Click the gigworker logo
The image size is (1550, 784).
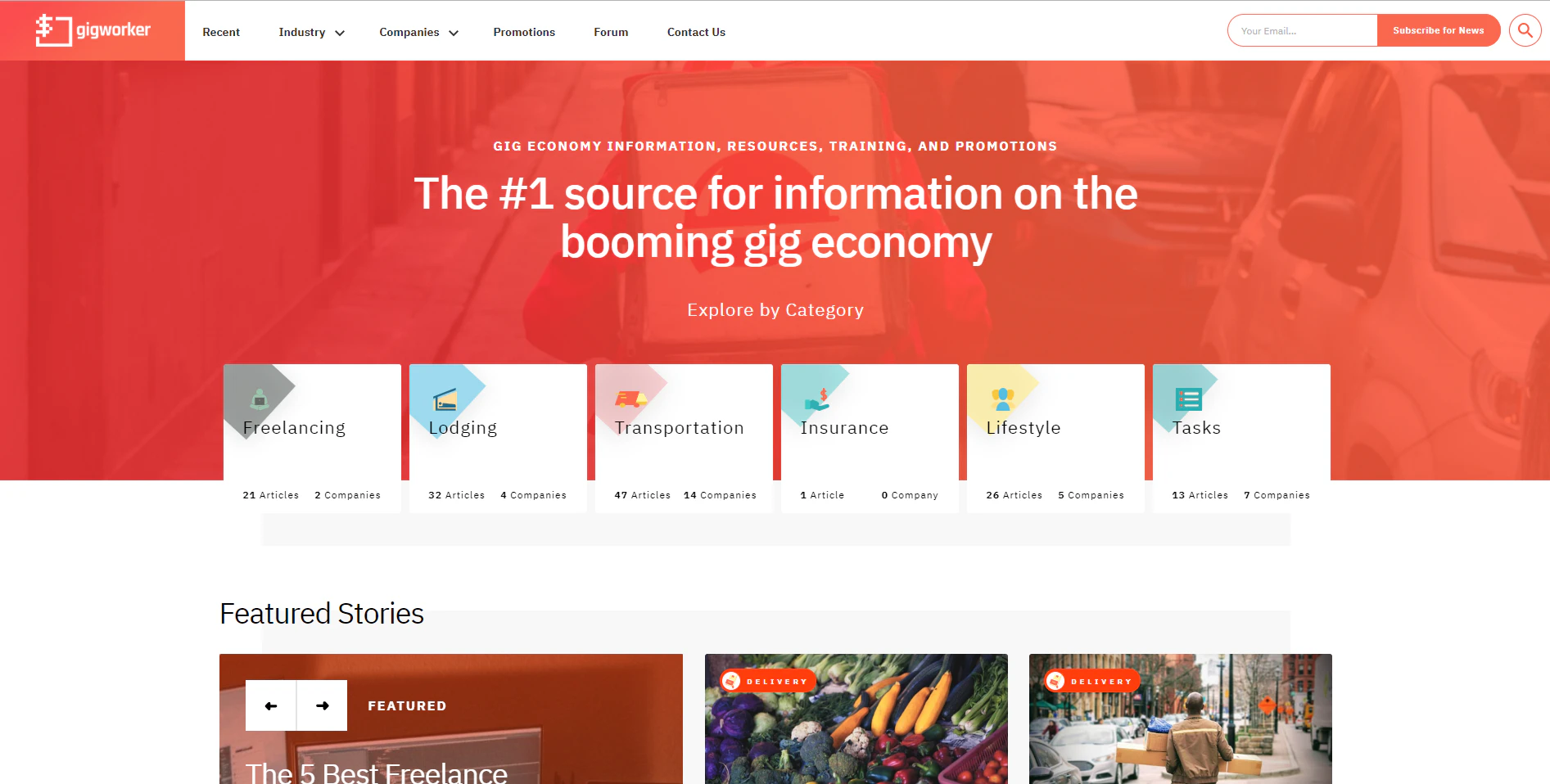[x=92, y=30]
